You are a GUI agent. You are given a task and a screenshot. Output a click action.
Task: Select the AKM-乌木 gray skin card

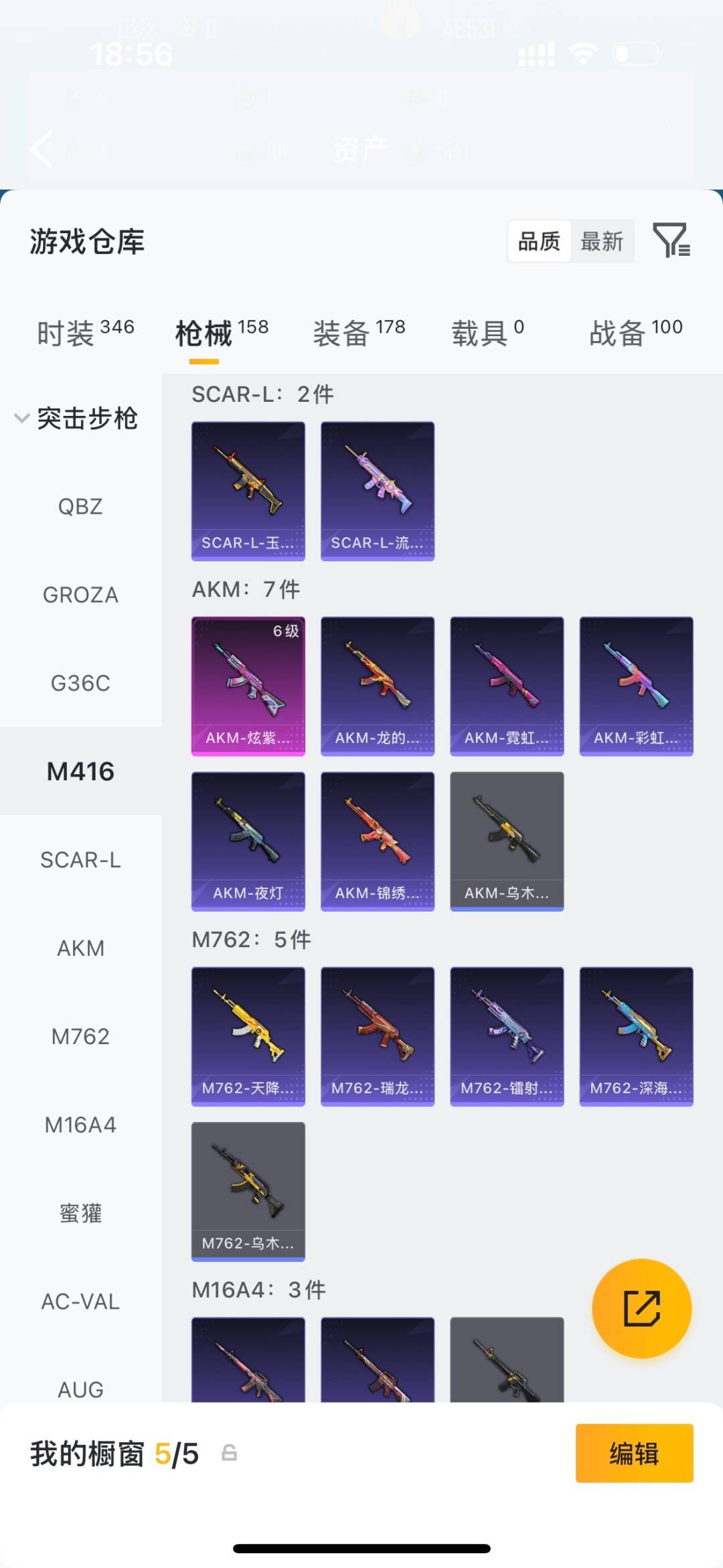507,841
